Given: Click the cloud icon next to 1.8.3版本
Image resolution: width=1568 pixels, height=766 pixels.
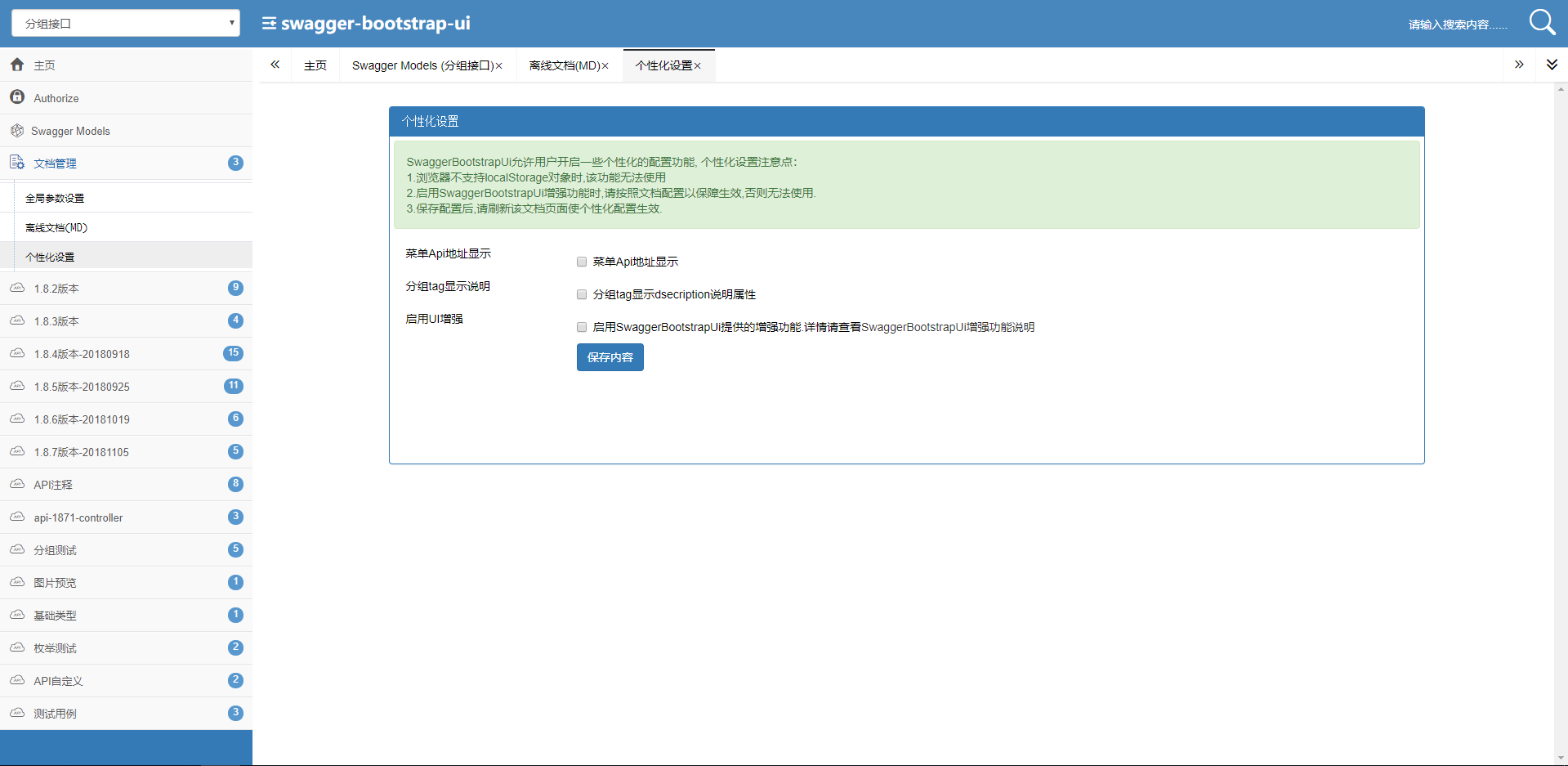Looking at the screenshot, I should 17,320.
